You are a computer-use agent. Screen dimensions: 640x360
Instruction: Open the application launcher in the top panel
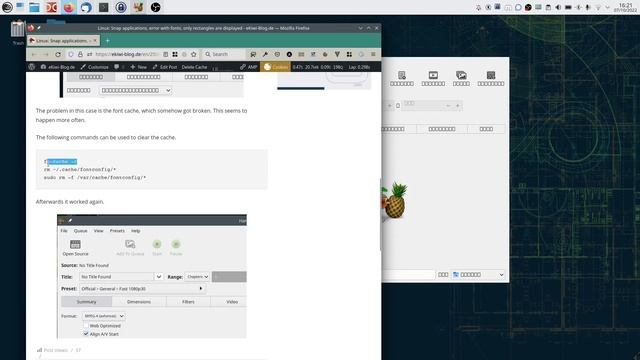pyautogui.click(x=7, y=7)
